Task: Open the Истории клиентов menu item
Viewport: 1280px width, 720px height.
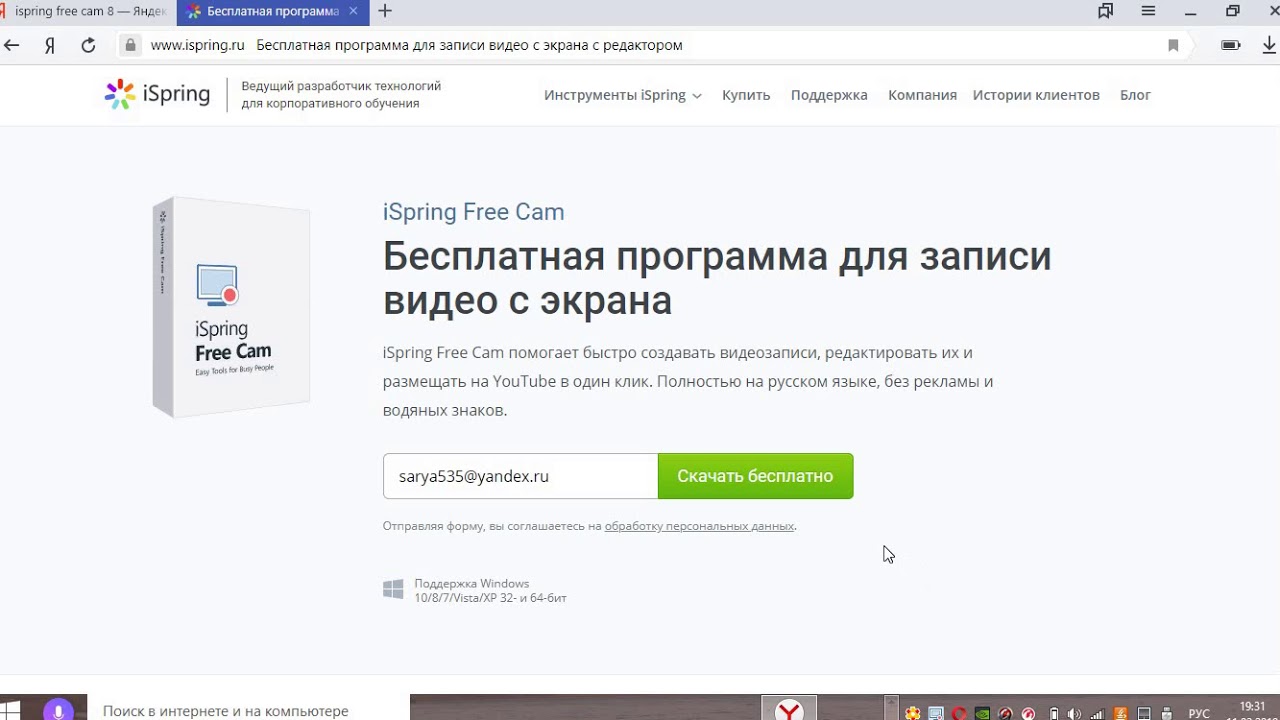Action: pyautogui.click(x=1036, y=95)
